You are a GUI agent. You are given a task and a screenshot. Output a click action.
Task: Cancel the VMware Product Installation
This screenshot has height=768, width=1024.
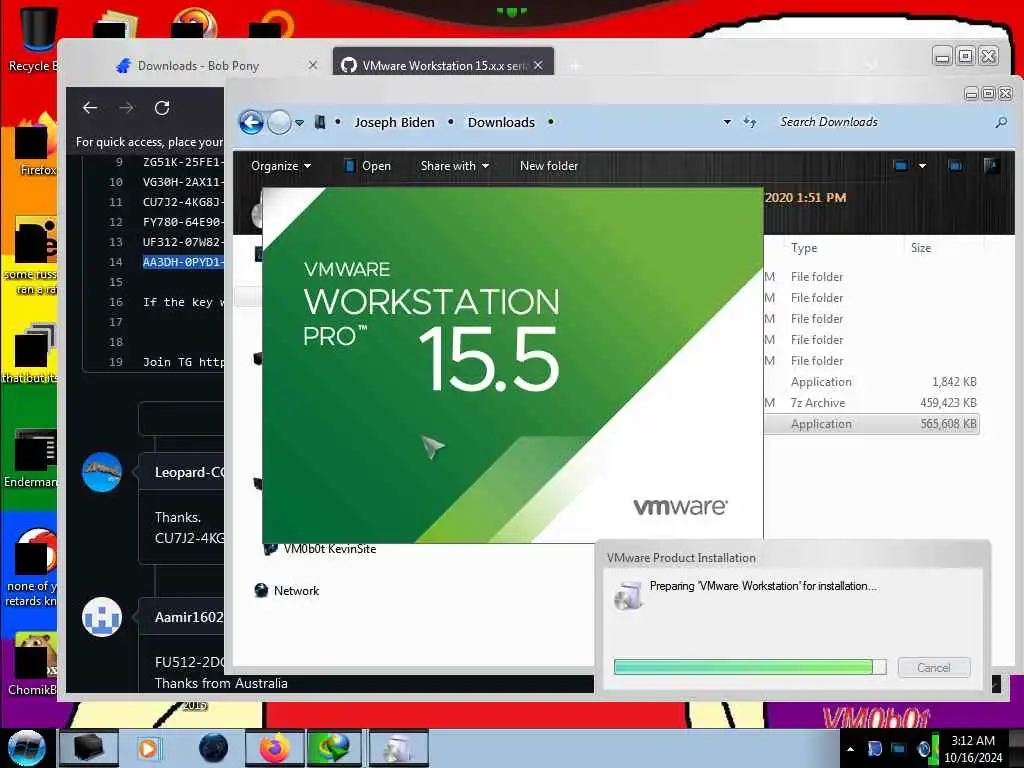point(934,667)
